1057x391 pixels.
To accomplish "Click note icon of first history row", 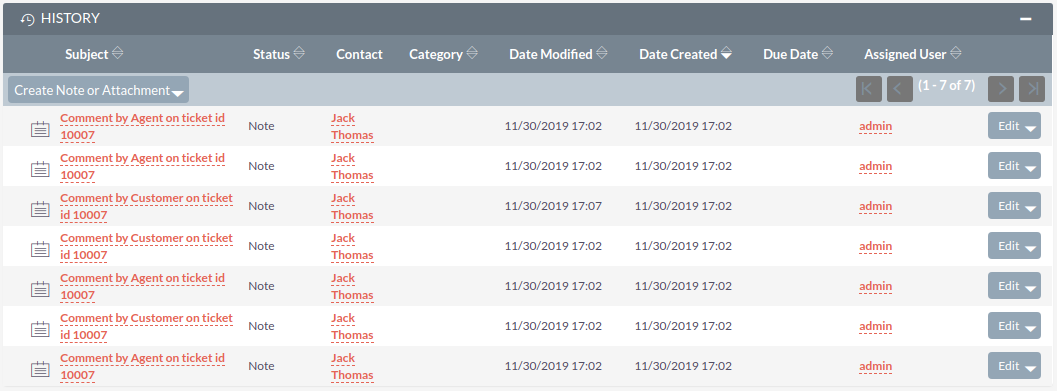I will point(40,129).
